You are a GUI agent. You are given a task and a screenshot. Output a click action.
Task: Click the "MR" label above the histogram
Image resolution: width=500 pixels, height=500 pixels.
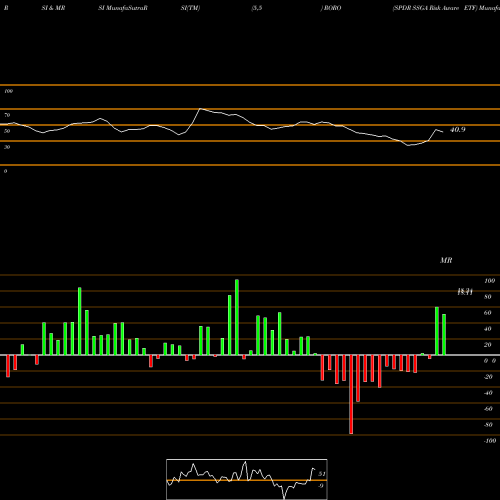pyautogui.click(x=446, y=260)
